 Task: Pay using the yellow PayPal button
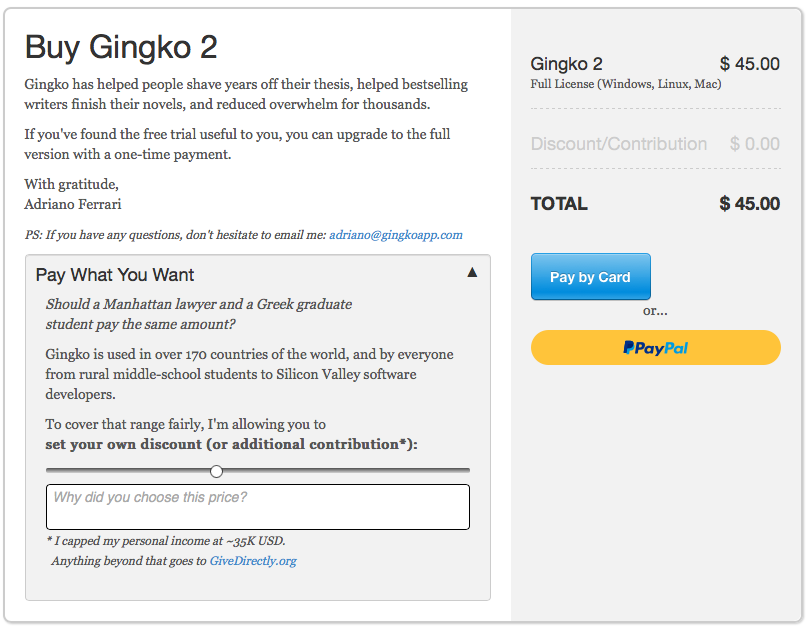coord(656,348)
